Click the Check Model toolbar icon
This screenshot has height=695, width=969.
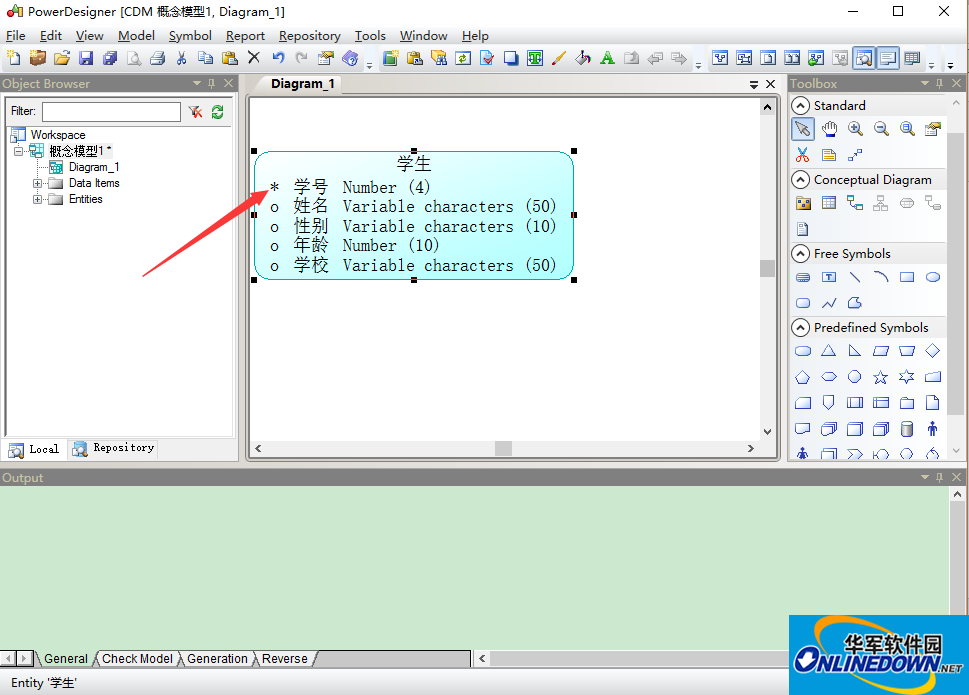tap(487, 58)
